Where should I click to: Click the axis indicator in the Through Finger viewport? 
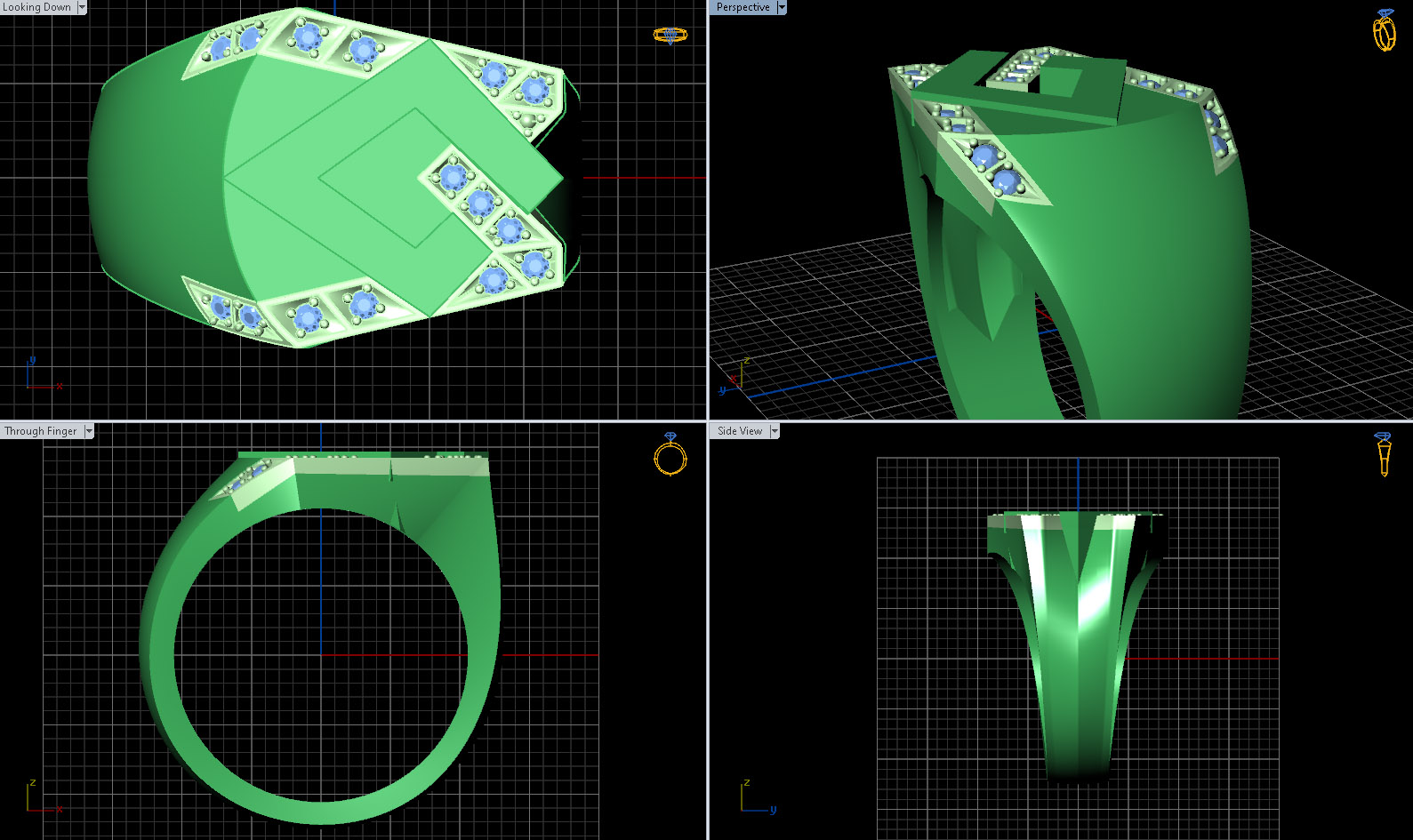(x=44, y=796)
